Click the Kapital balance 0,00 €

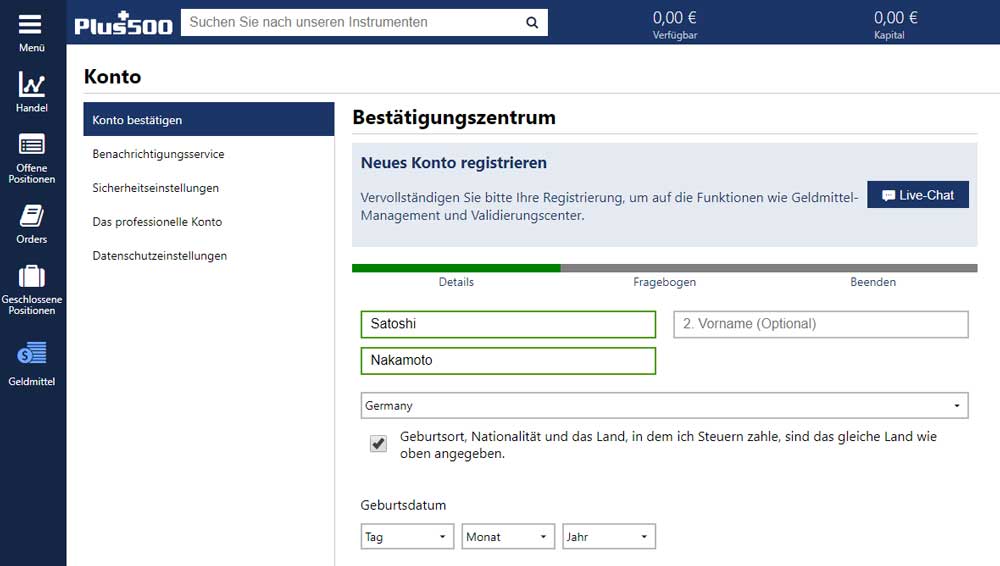(895, 18)
